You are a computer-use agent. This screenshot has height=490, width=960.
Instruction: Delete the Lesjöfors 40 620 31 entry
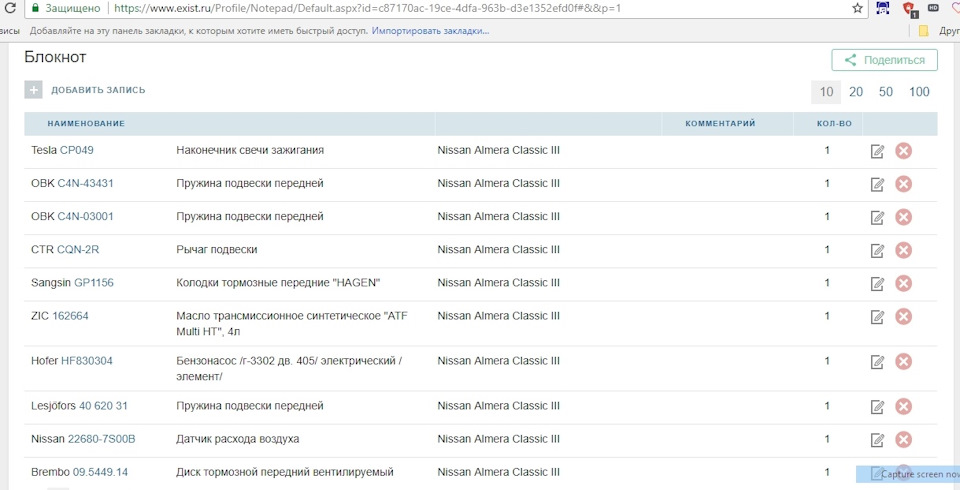[x=904, y=406]
